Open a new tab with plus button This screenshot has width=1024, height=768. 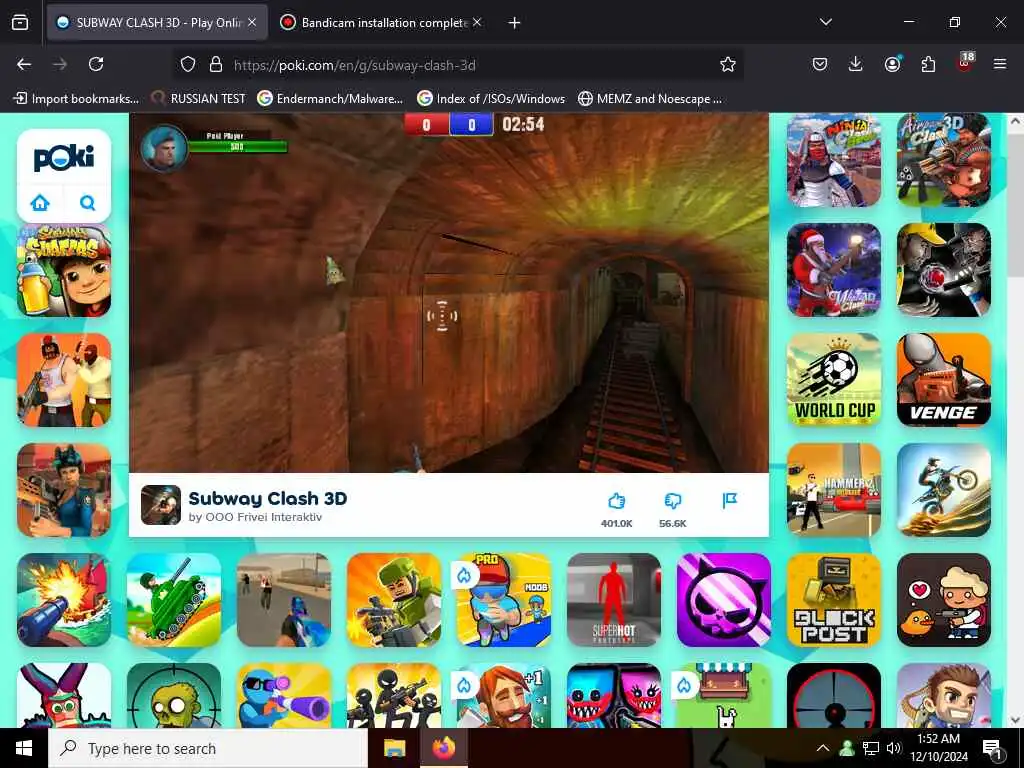tap(515, 23)
